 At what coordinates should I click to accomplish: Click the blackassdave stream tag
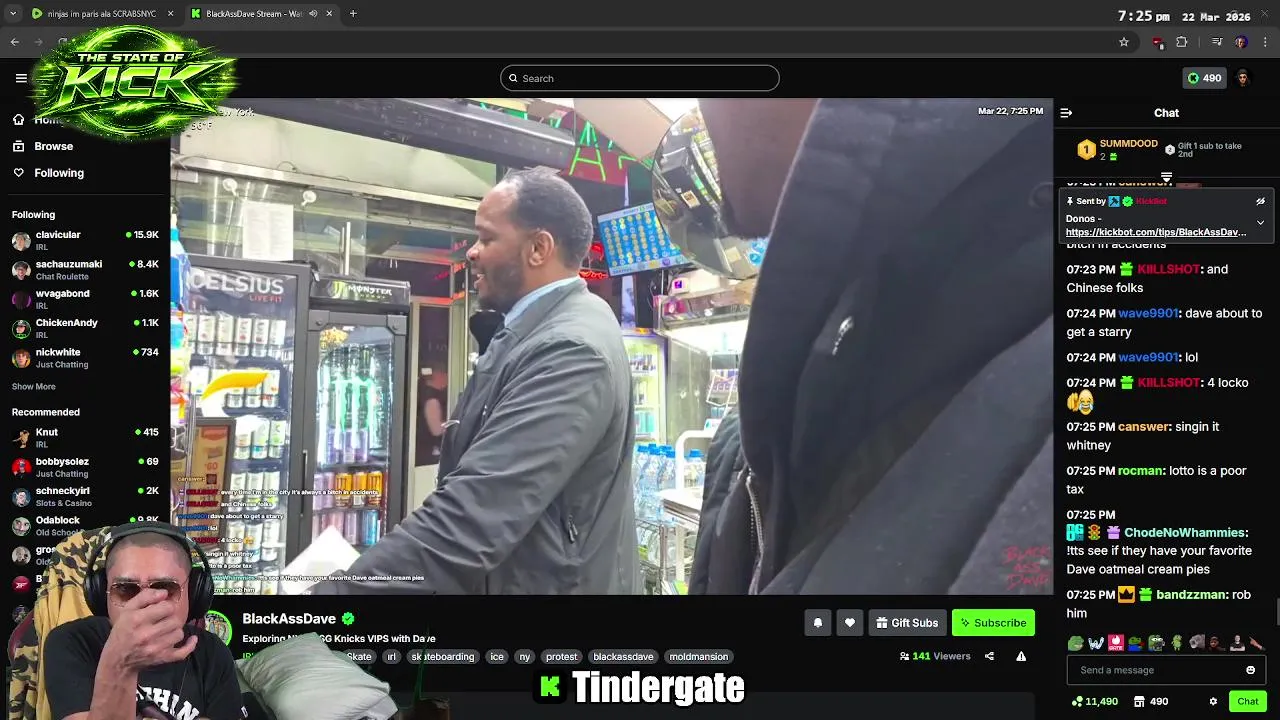pos(623,657)
